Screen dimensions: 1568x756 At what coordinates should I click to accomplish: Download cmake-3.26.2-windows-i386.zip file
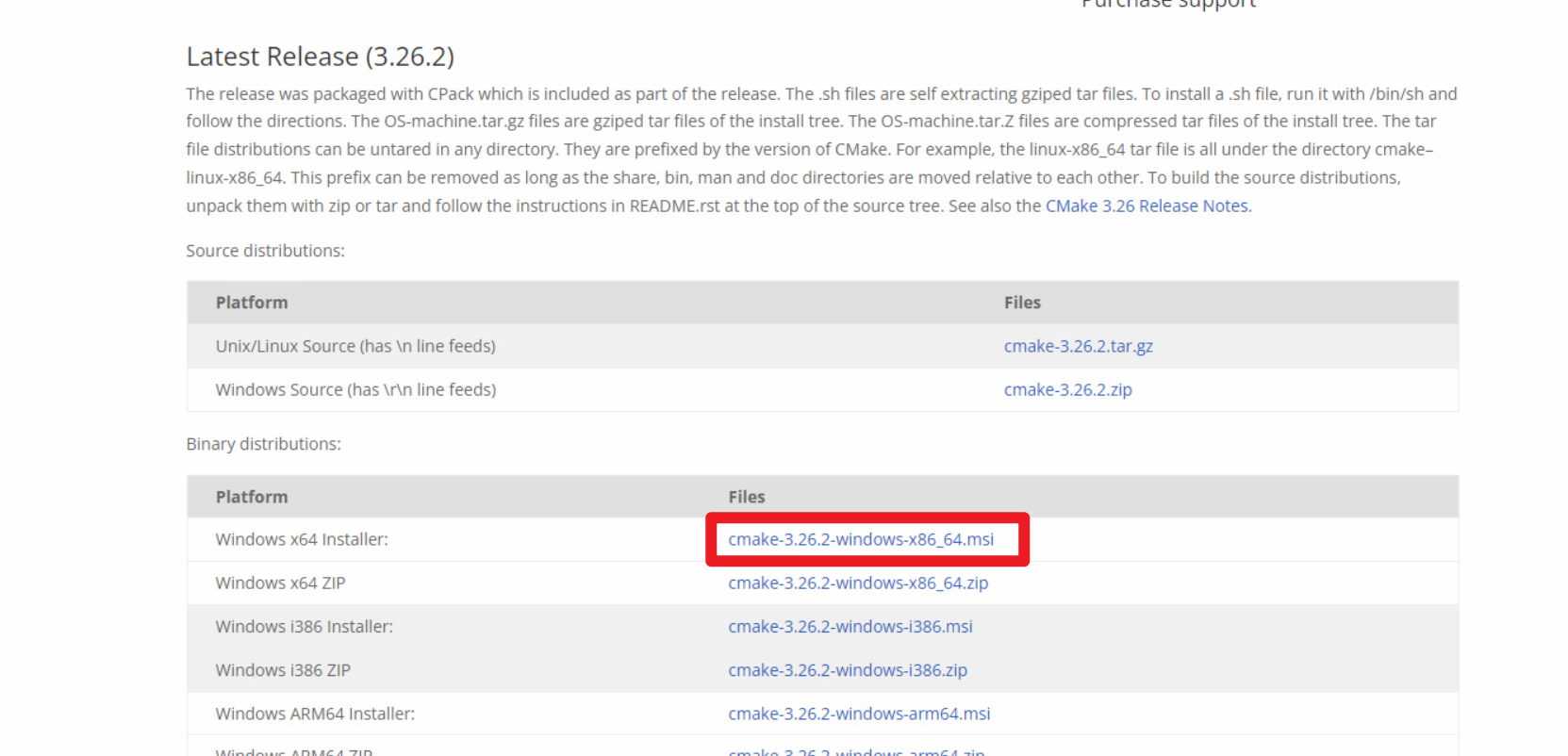click(848, 670)
